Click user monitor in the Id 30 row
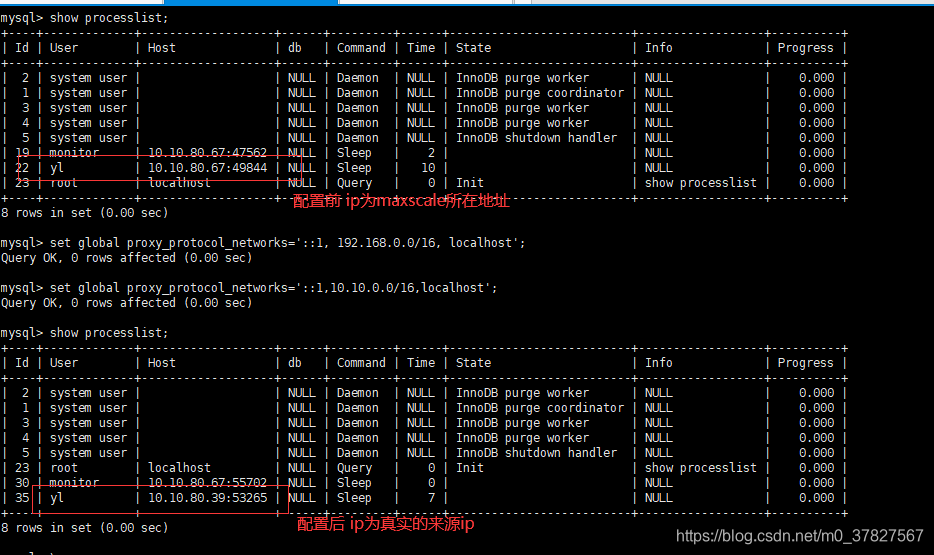The width and height of the screenshot is (934, 555). (74, 483)
